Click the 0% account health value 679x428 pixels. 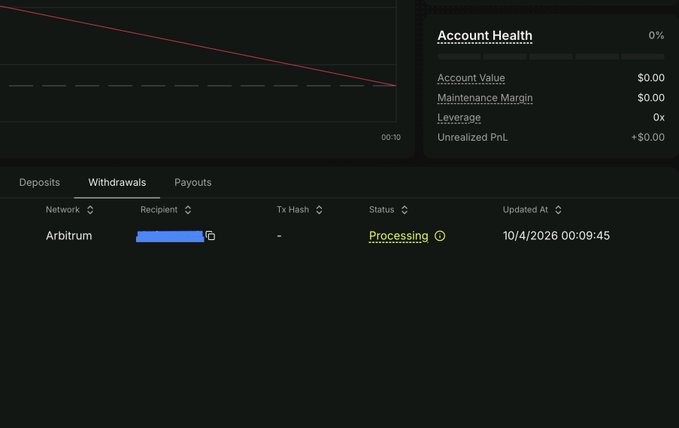pyautogui.click(x=656, y=36)
